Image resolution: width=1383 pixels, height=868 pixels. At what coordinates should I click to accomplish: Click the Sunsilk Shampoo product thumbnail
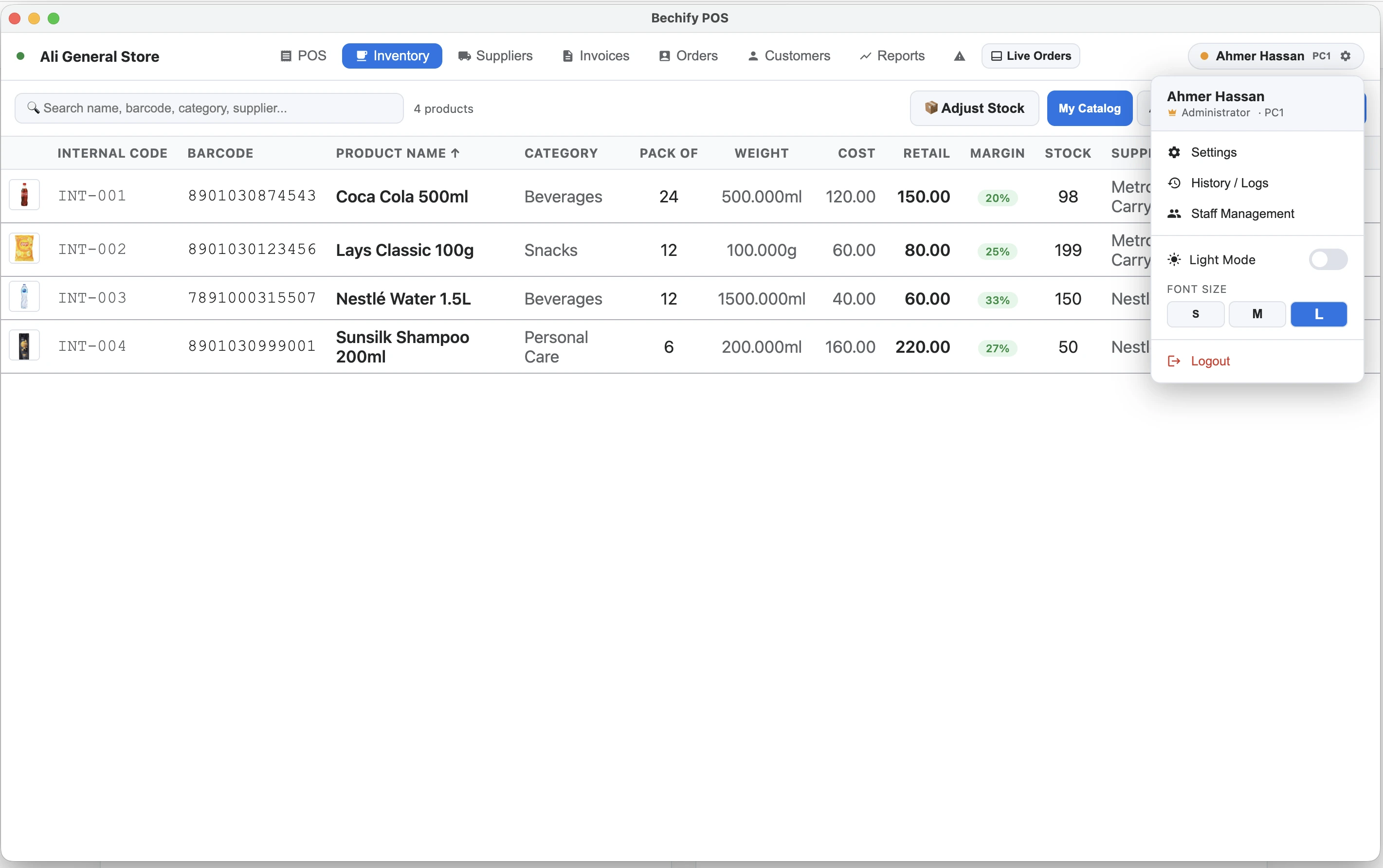24,345
